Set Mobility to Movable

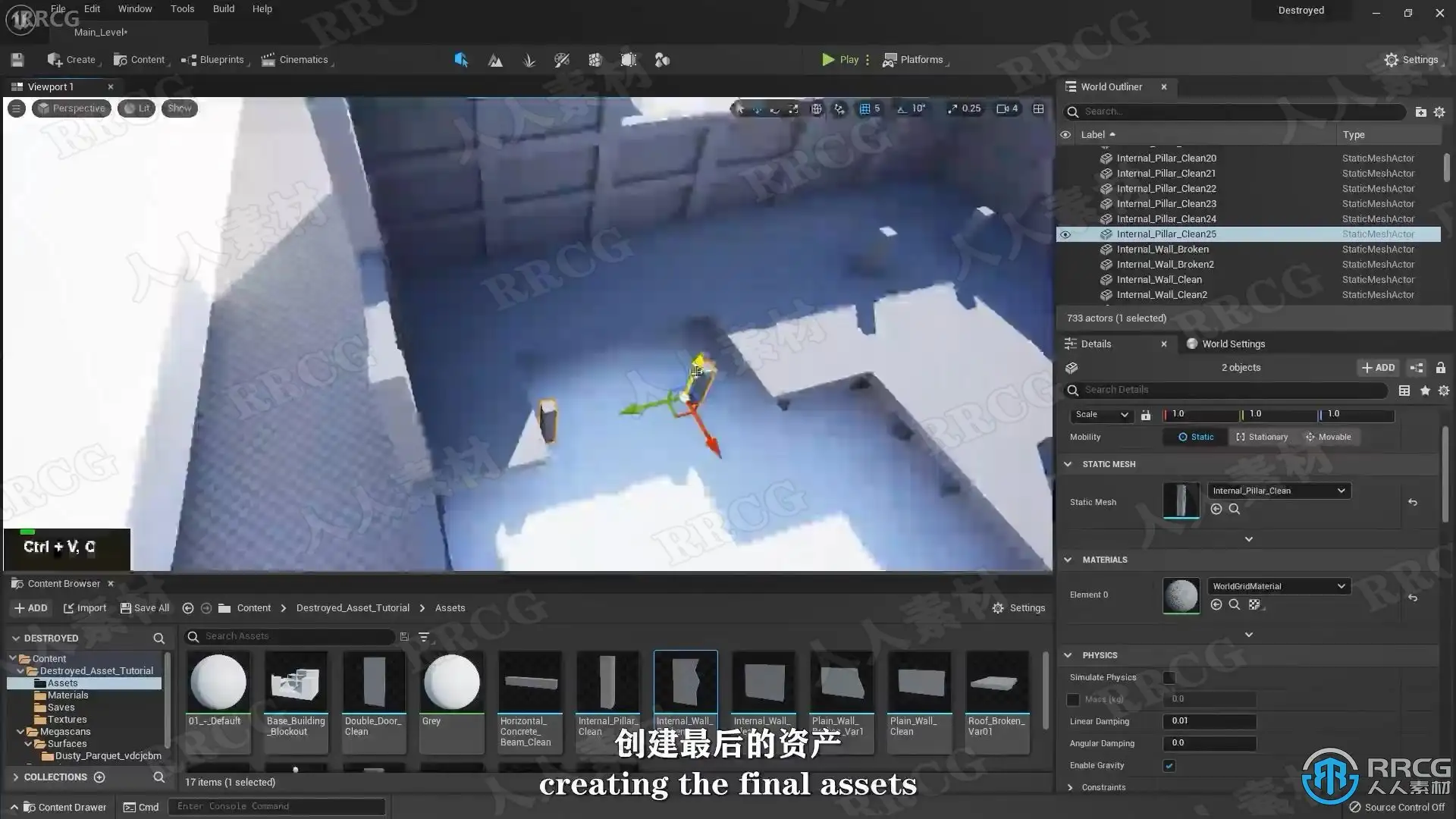(1328, 437)
